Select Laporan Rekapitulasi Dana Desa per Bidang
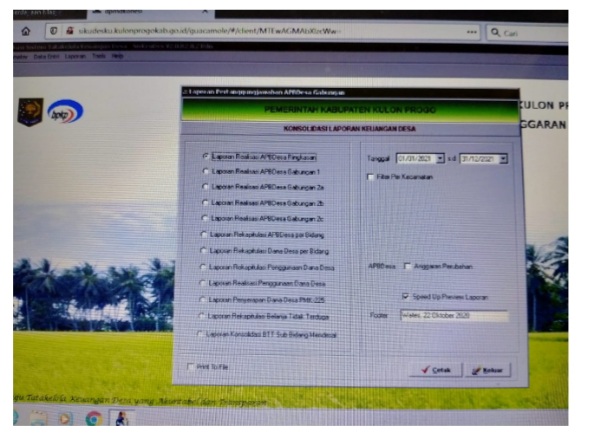This screenshot has width=592, height=444. [265, 251]
